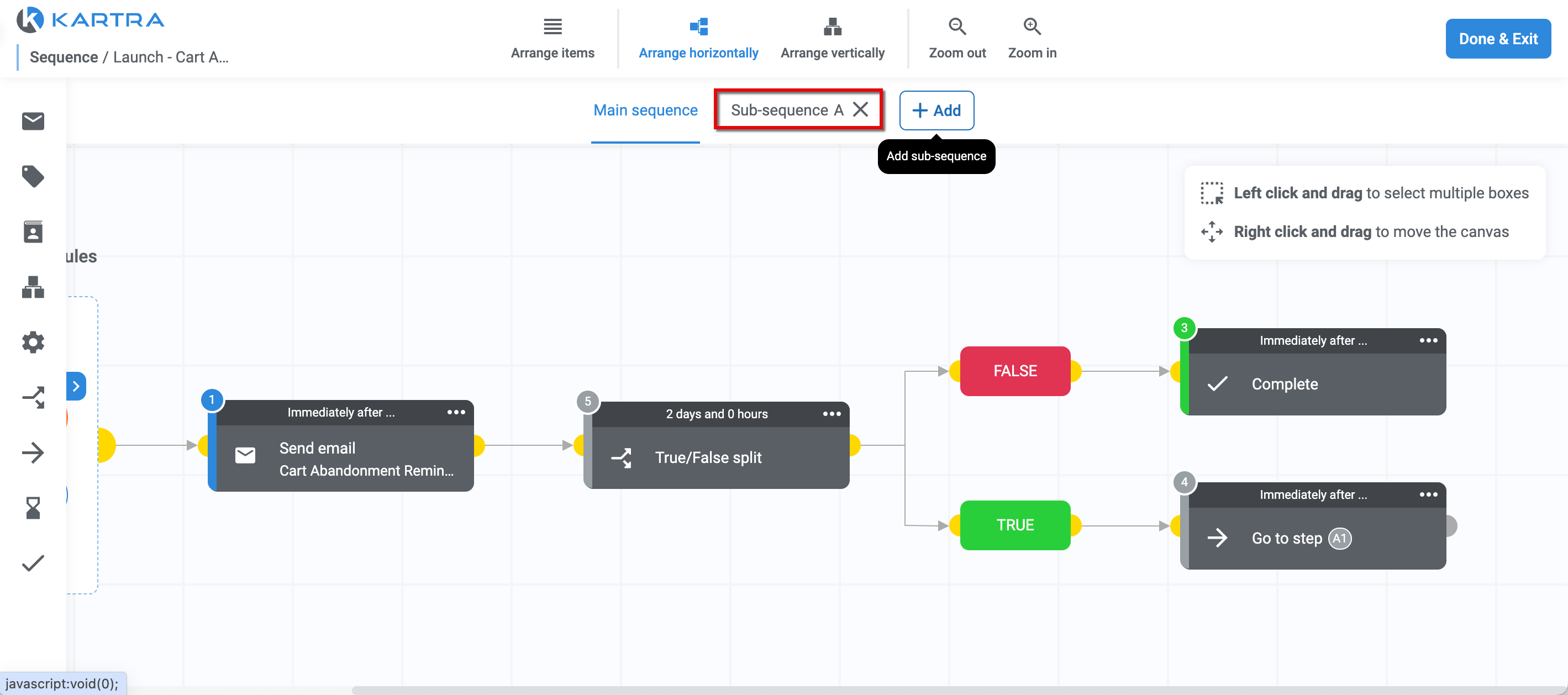Open options menu on Send email step
Viewport: 1568px width, 695px height.
pos(456,412)
